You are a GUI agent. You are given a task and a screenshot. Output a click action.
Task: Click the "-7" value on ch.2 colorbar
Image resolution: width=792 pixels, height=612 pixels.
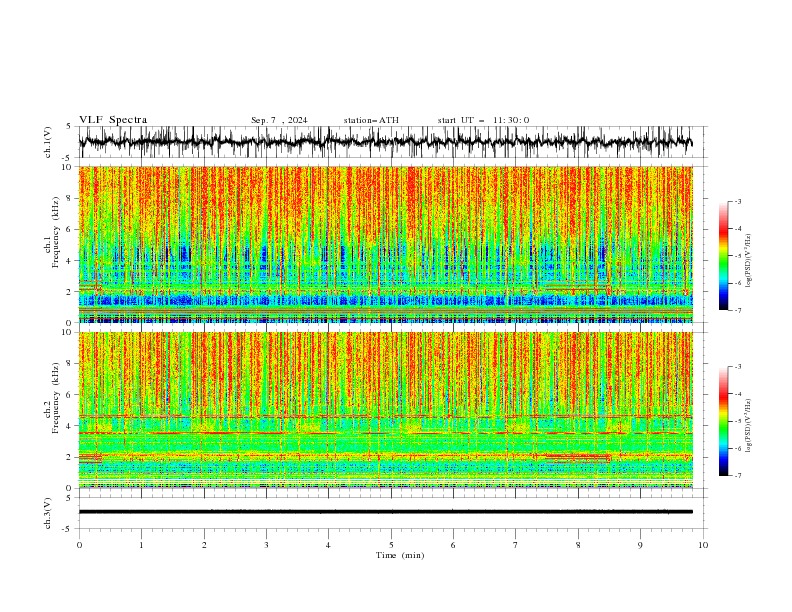tap(737, 475)
